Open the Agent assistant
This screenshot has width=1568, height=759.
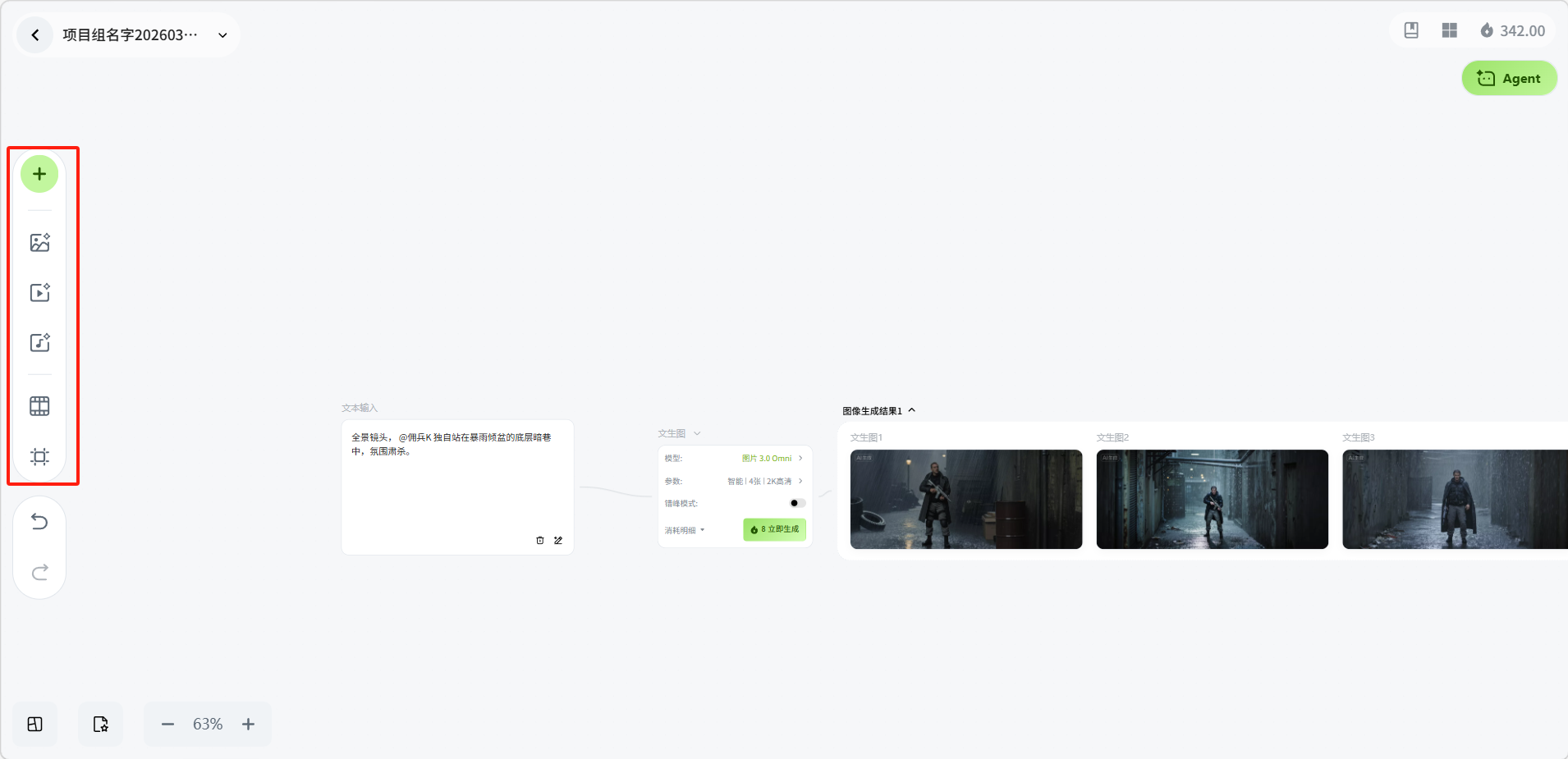coord(1509,79)
